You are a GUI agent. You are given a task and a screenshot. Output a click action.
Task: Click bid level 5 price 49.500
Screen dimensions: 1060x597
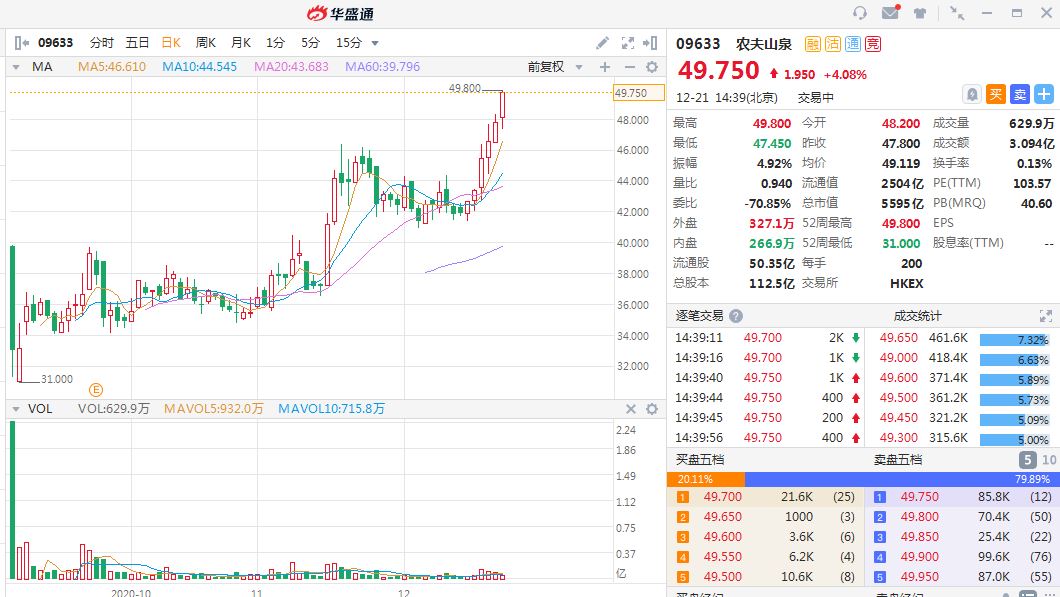click(x=723, y=577)
